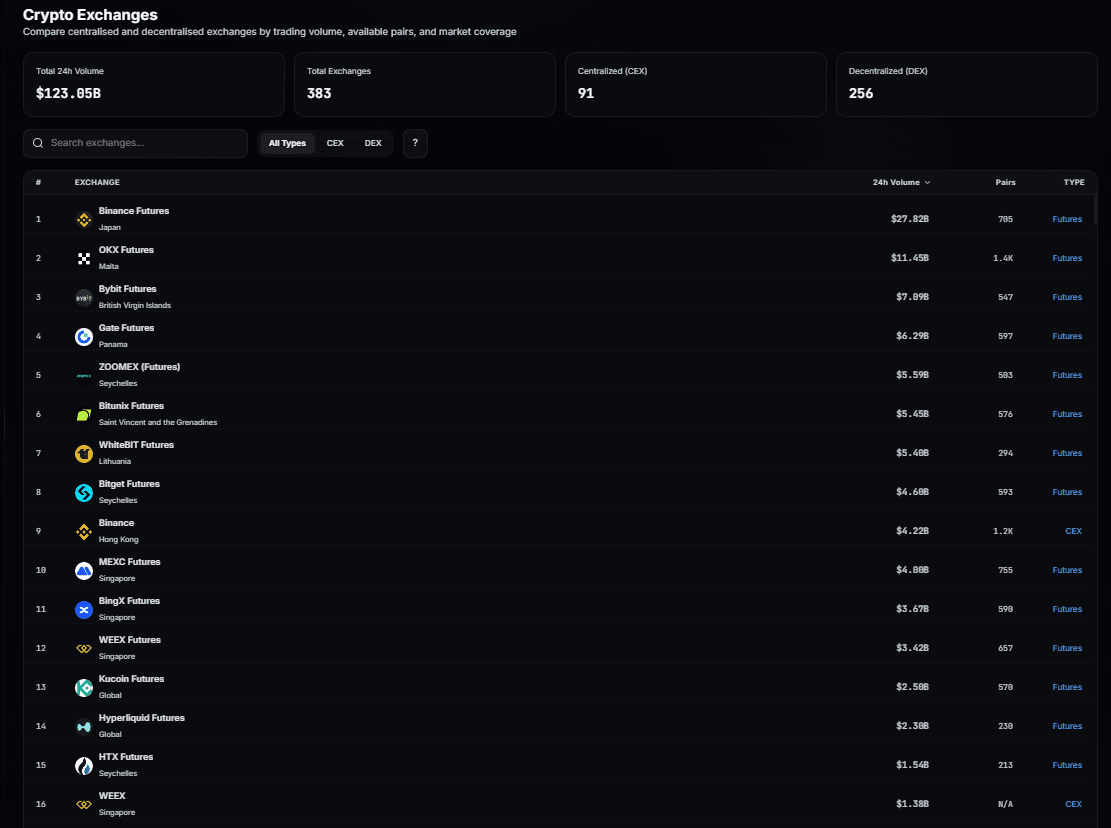Screen dimensions: 1111x828
Task: Click the 'Lithuania' location text
Action: 115,461
